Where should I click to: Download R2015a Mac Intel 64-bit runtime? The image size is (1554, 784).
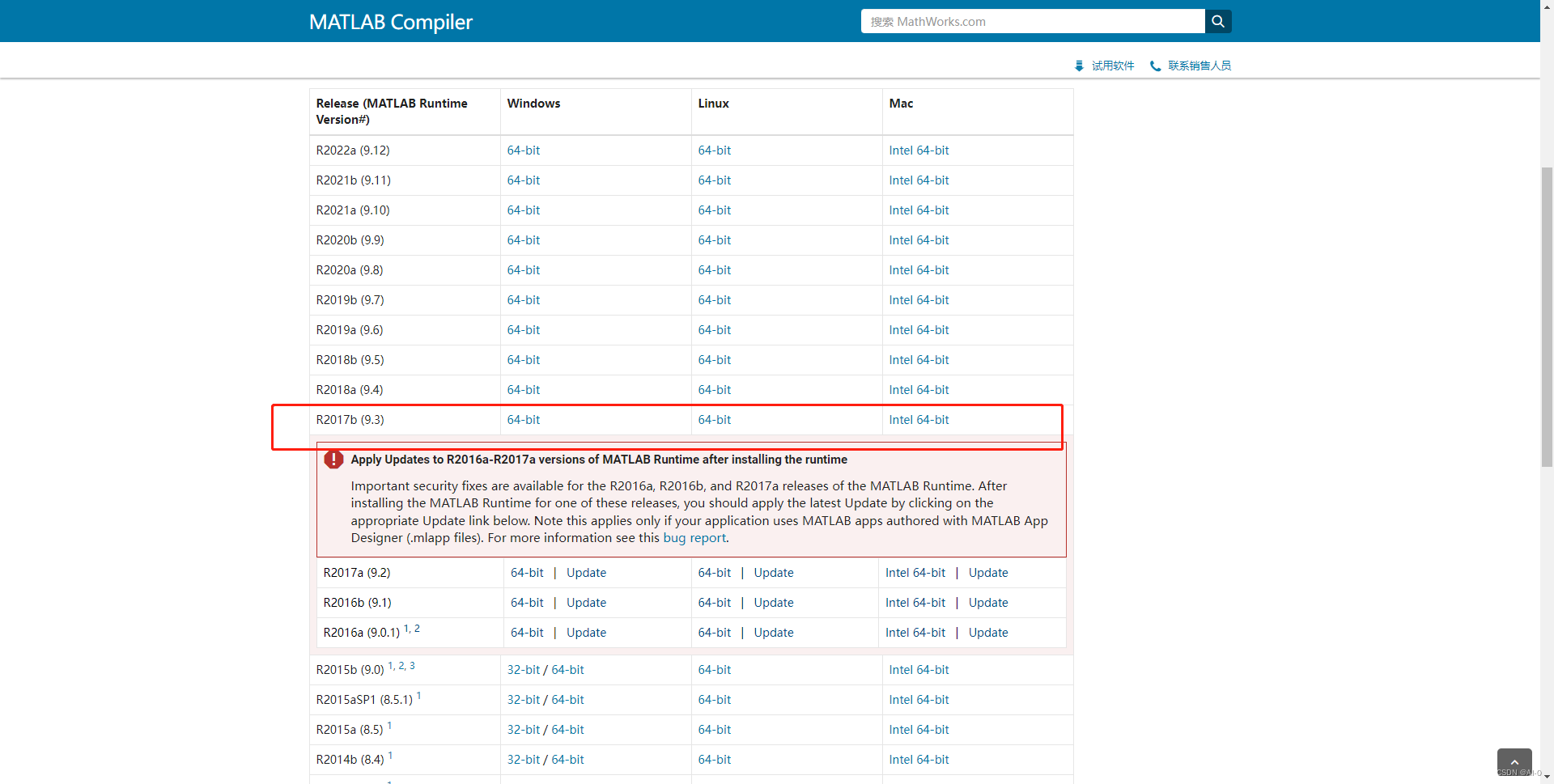click(919, 730)
